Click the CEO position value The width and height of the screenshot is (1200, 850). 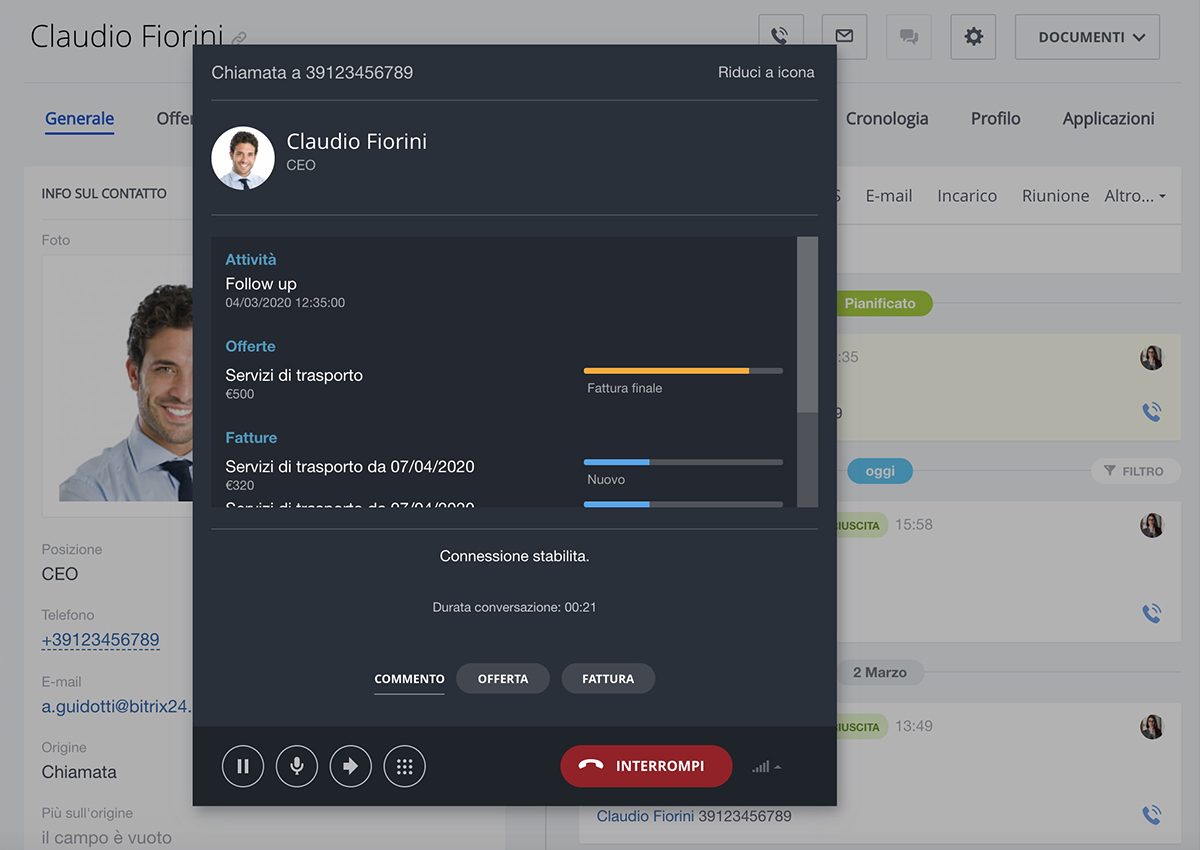[x=59, y=574]
